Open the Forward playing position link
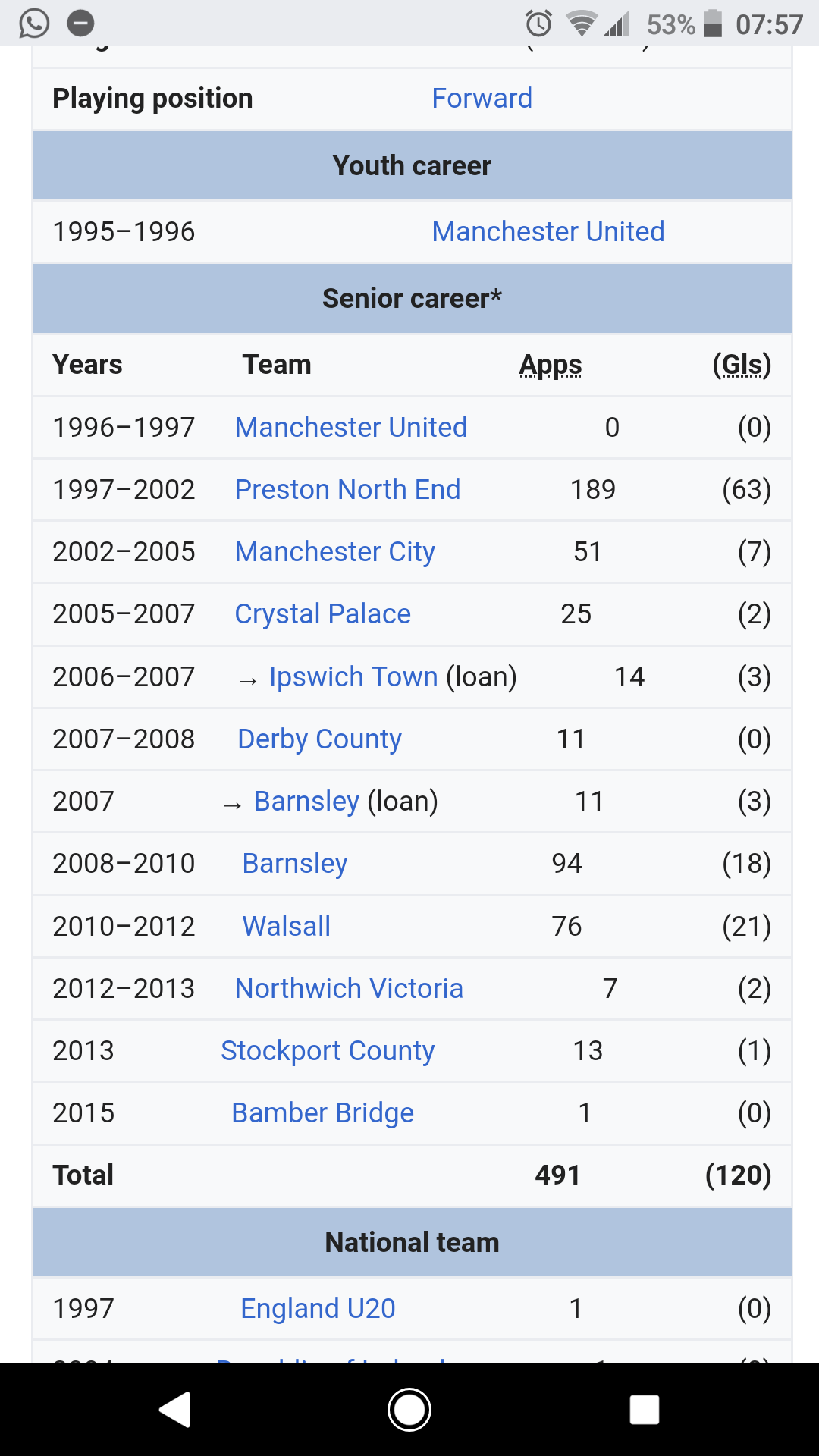 pyautogui.click(x=482, y=99)
